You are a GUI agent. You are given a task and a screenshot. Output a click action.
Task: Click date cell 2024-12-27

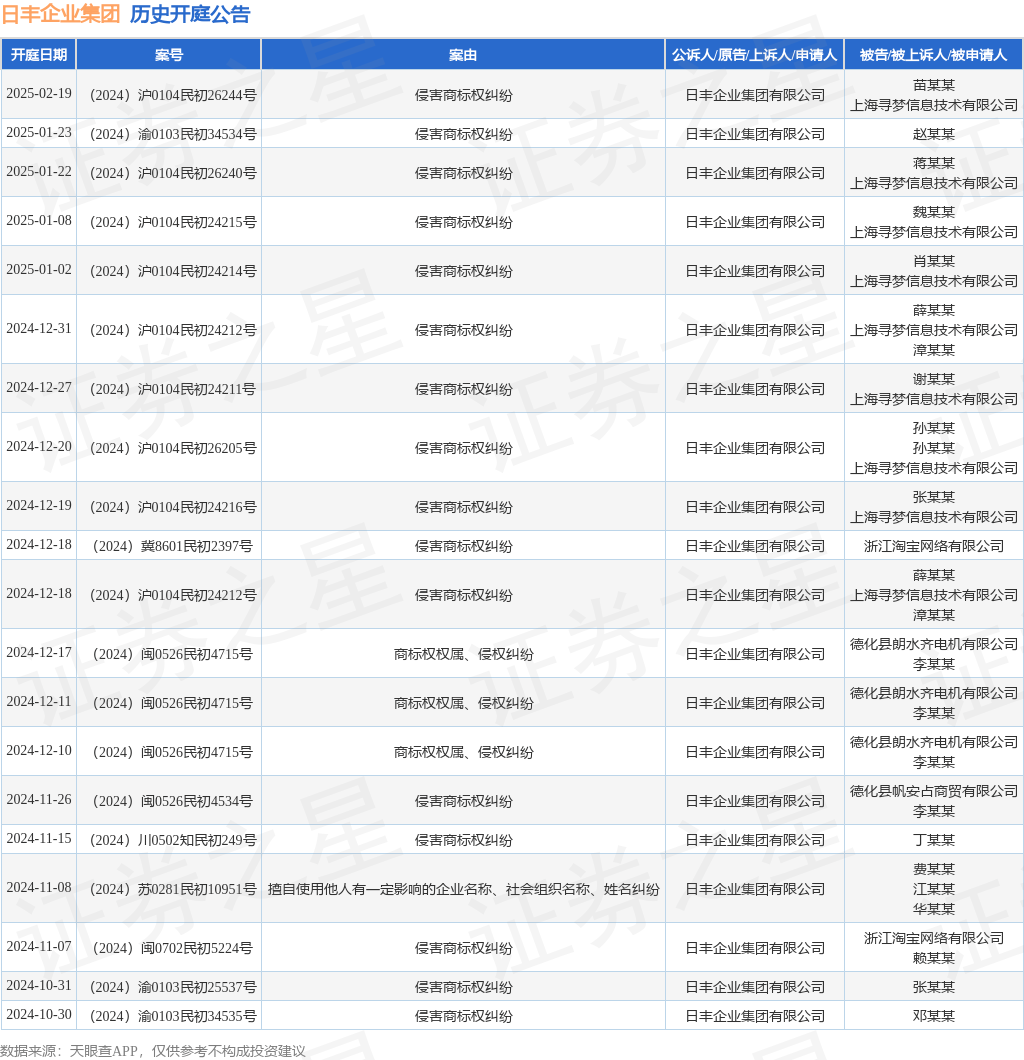39,387
